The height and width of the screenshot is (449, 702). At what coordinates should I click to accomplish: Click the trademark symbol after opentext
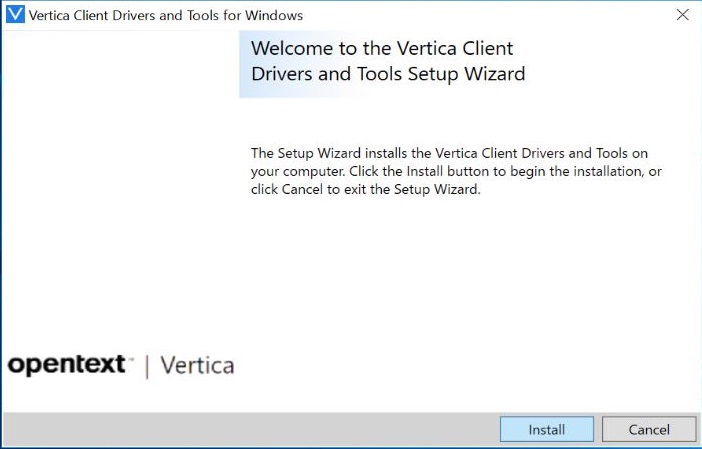coord(130,357)
